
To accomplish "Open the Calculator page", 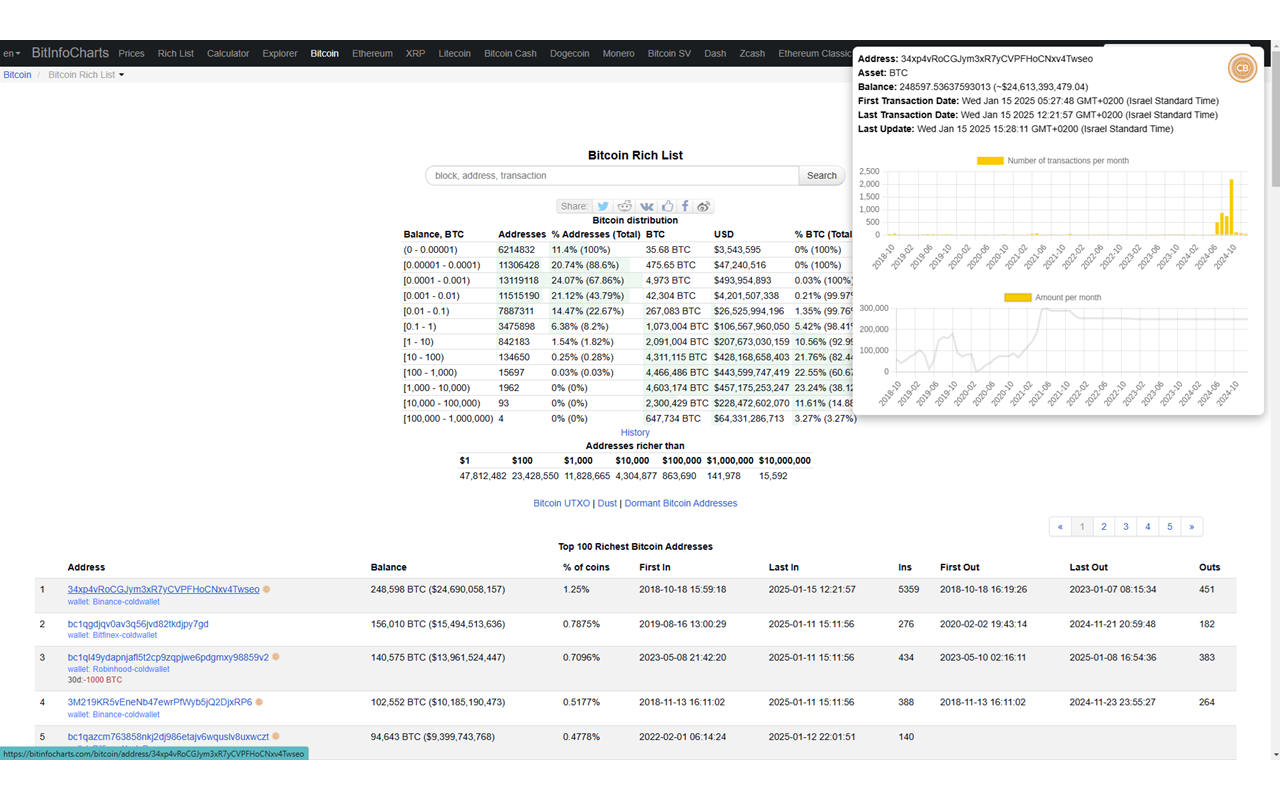I will point(228,54).
